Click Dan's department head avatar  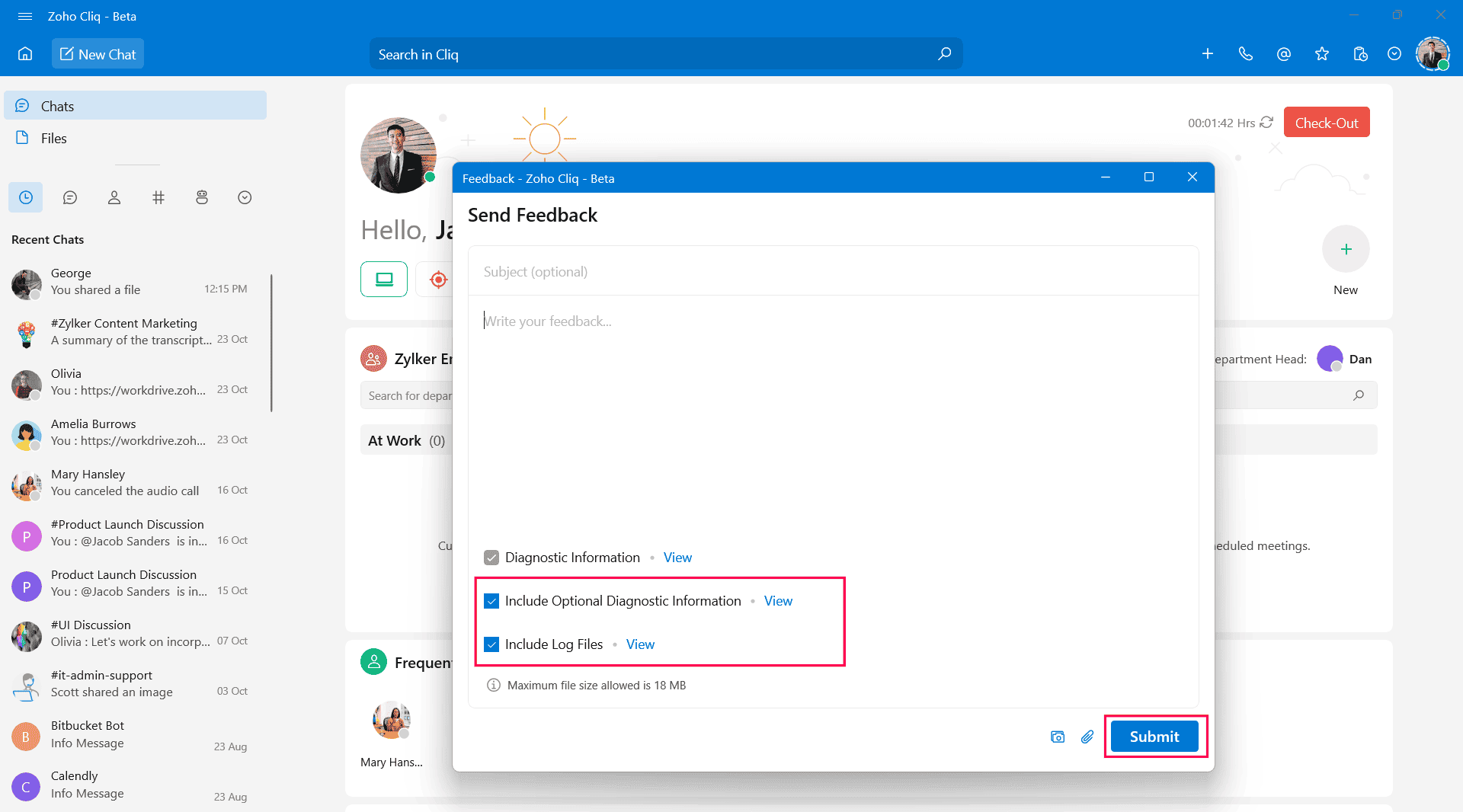coord(1330,359)
